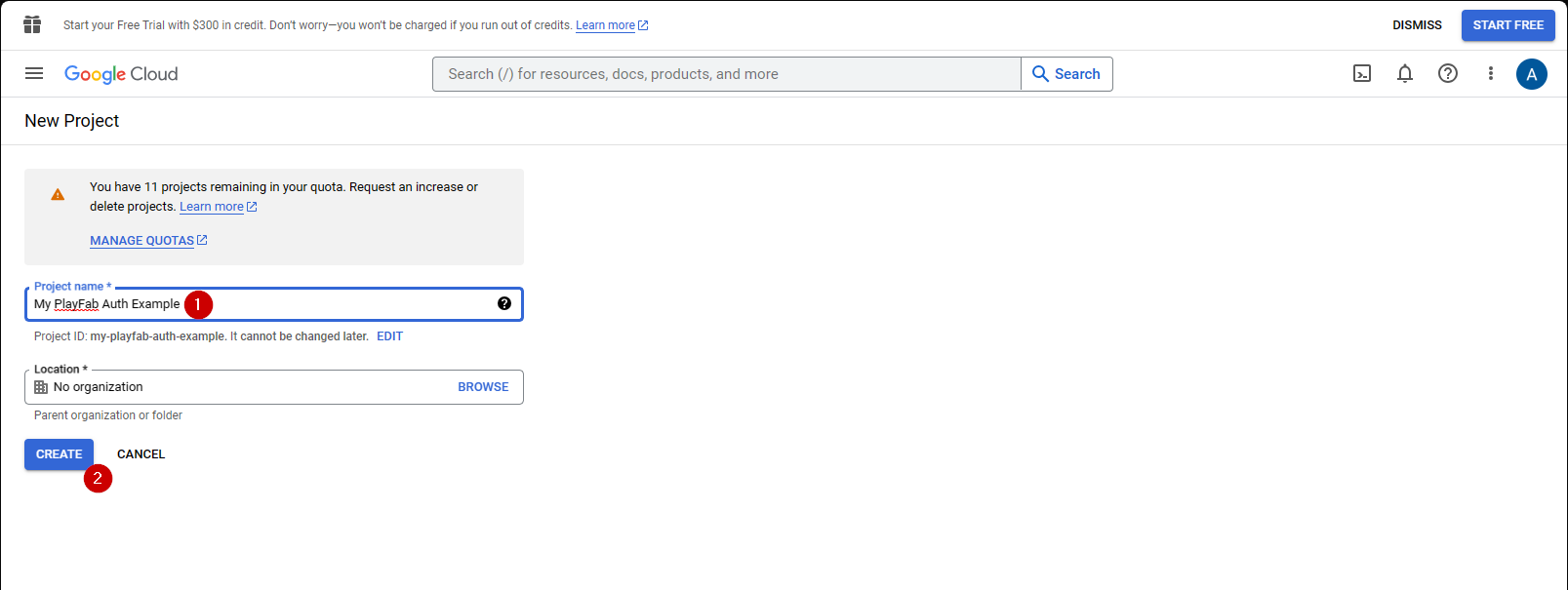Open MANAGE QUOTAS link

tap(141, 240)
